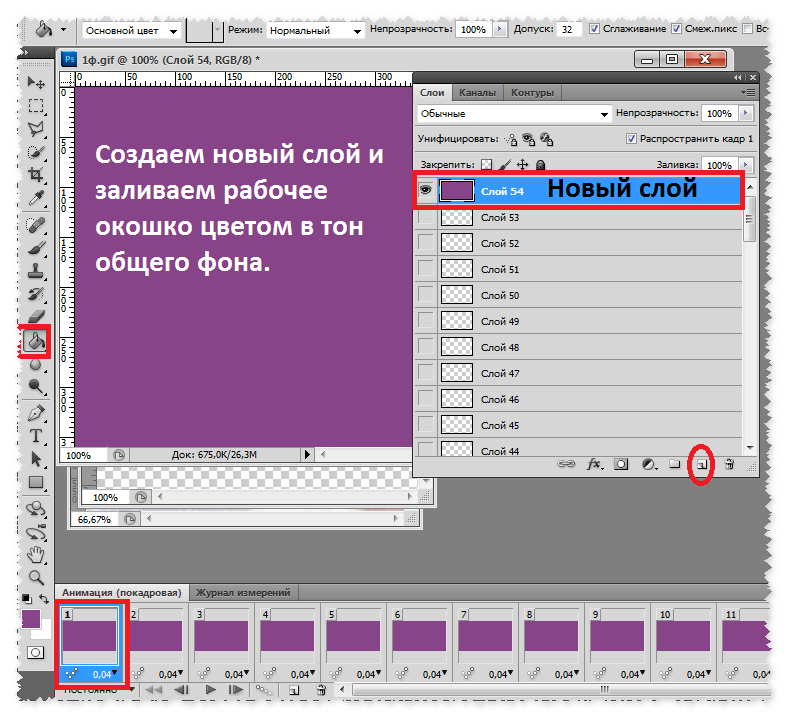Select the Rectangular Marquee tool
The image size is (788, 720).
36,106
